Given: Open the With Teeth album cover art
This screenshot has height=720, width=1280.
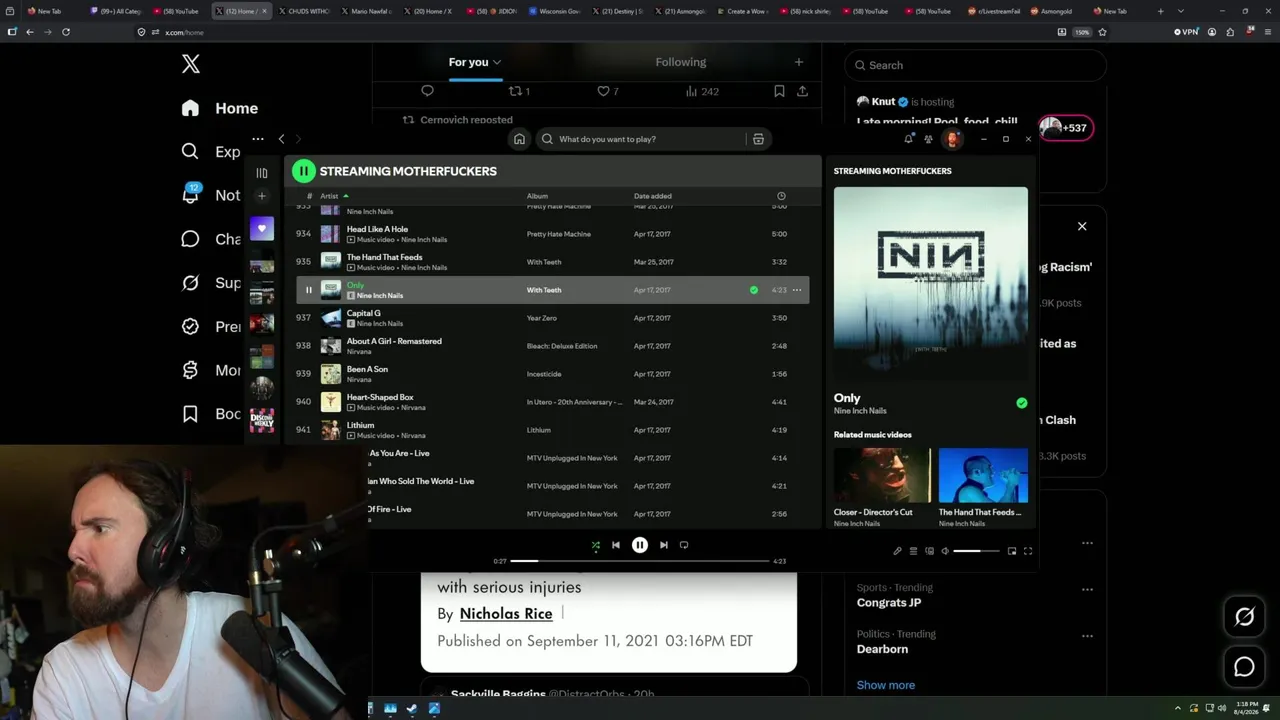Looking at the screenshot, I should [x=931, y=283].
